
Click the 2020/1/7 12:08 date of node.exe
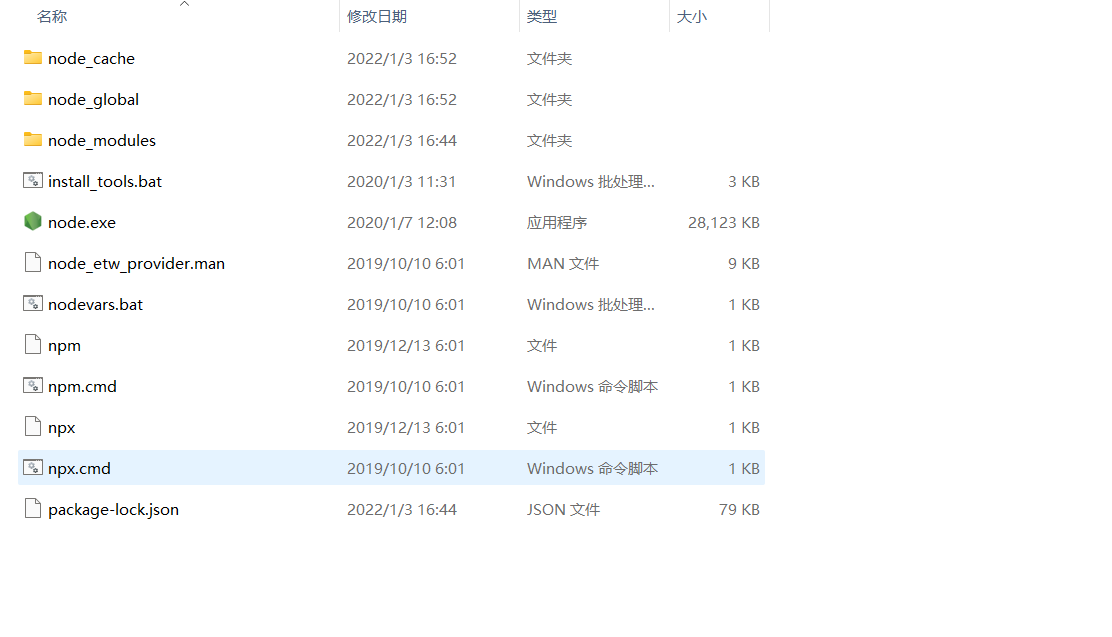click(402, 223)
